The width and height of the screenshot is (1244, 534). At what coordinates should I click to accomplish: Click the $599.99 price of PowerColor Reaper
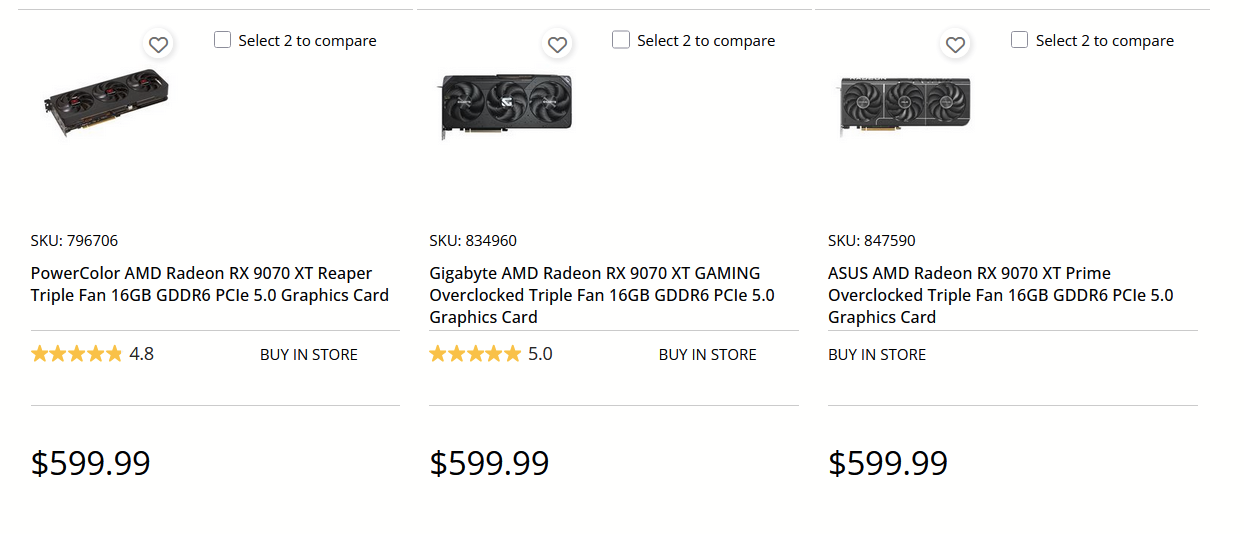(91, 463)
